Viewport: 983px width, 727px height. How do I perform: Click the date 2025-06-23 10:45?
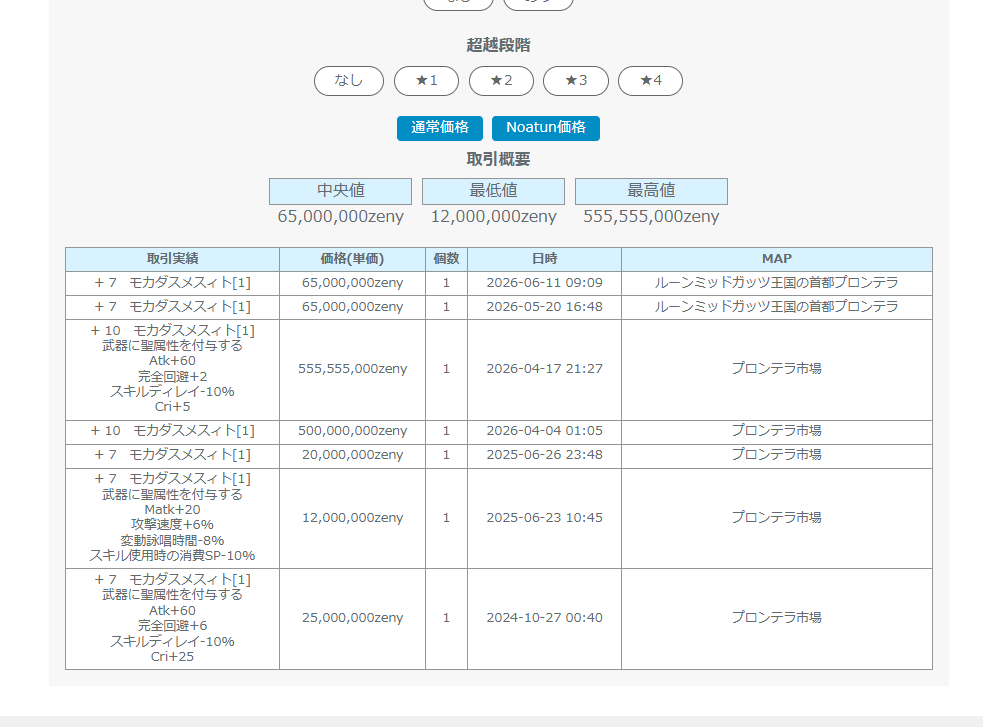coord(544,518)
